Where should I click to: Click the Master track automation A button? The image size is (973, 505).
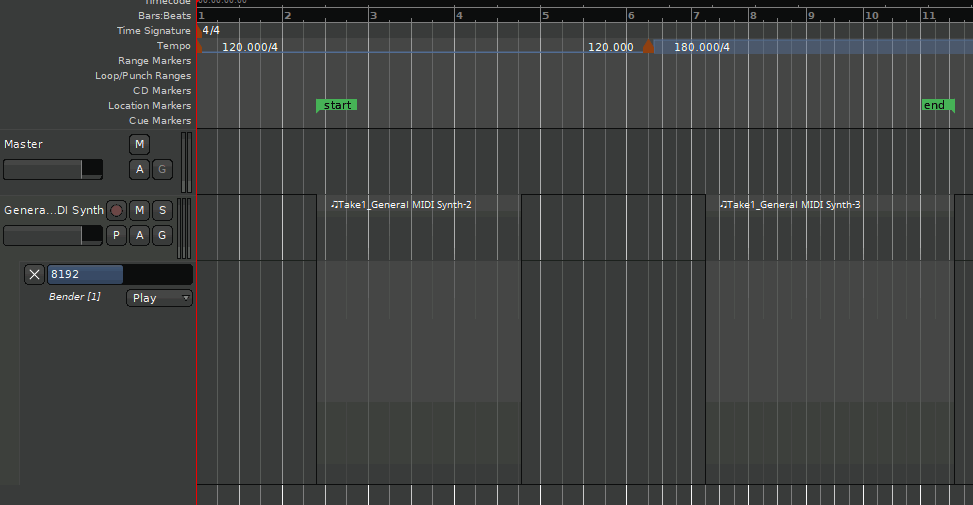(x=139, y=169)
